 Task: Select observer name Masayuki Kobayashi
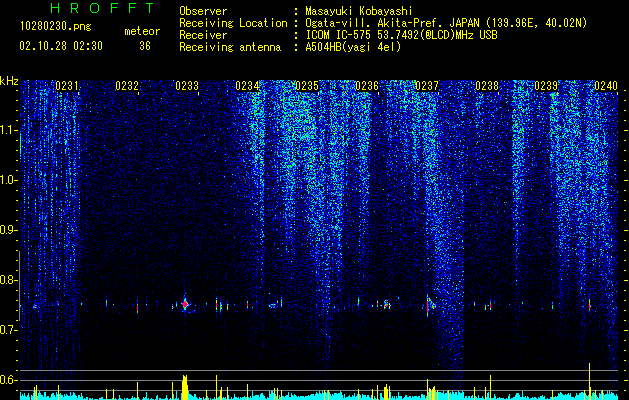tap(359, 11)
